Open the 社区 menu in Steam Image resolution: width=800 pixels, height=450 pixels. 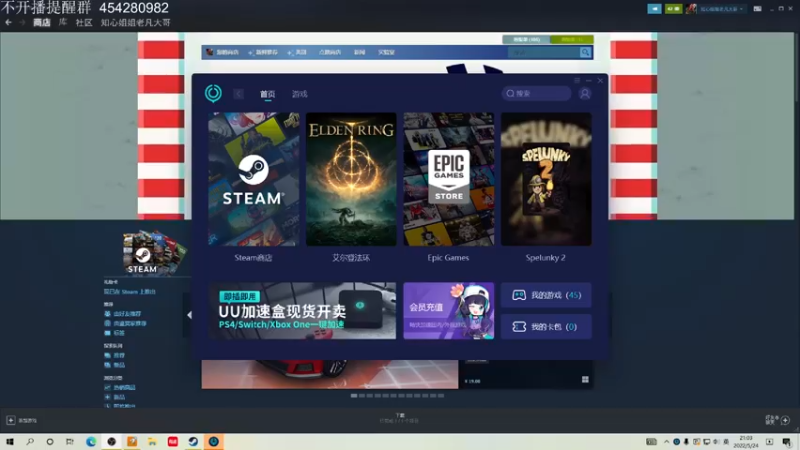coord(84,22)
